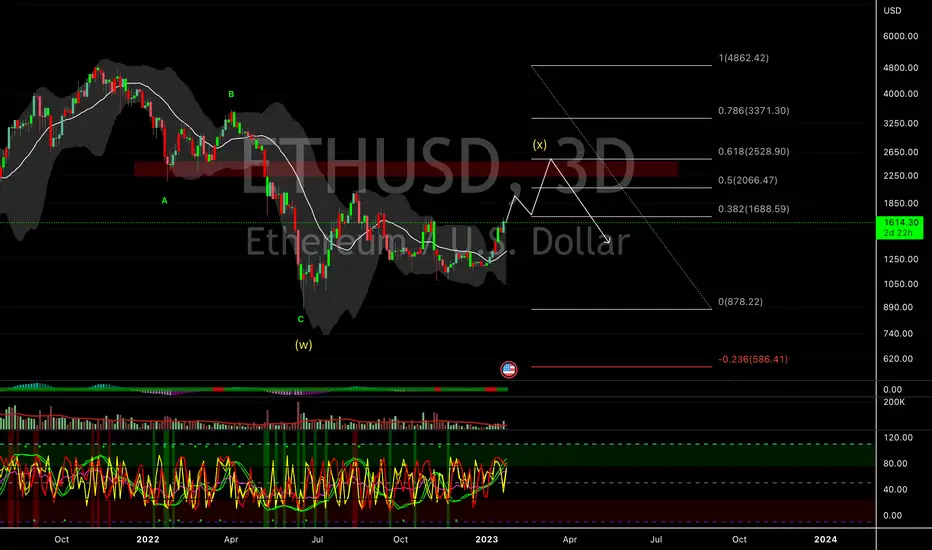Click the 6000.00 price axis value
Viewport: 932px width, 550px height.
click(900, 36)
